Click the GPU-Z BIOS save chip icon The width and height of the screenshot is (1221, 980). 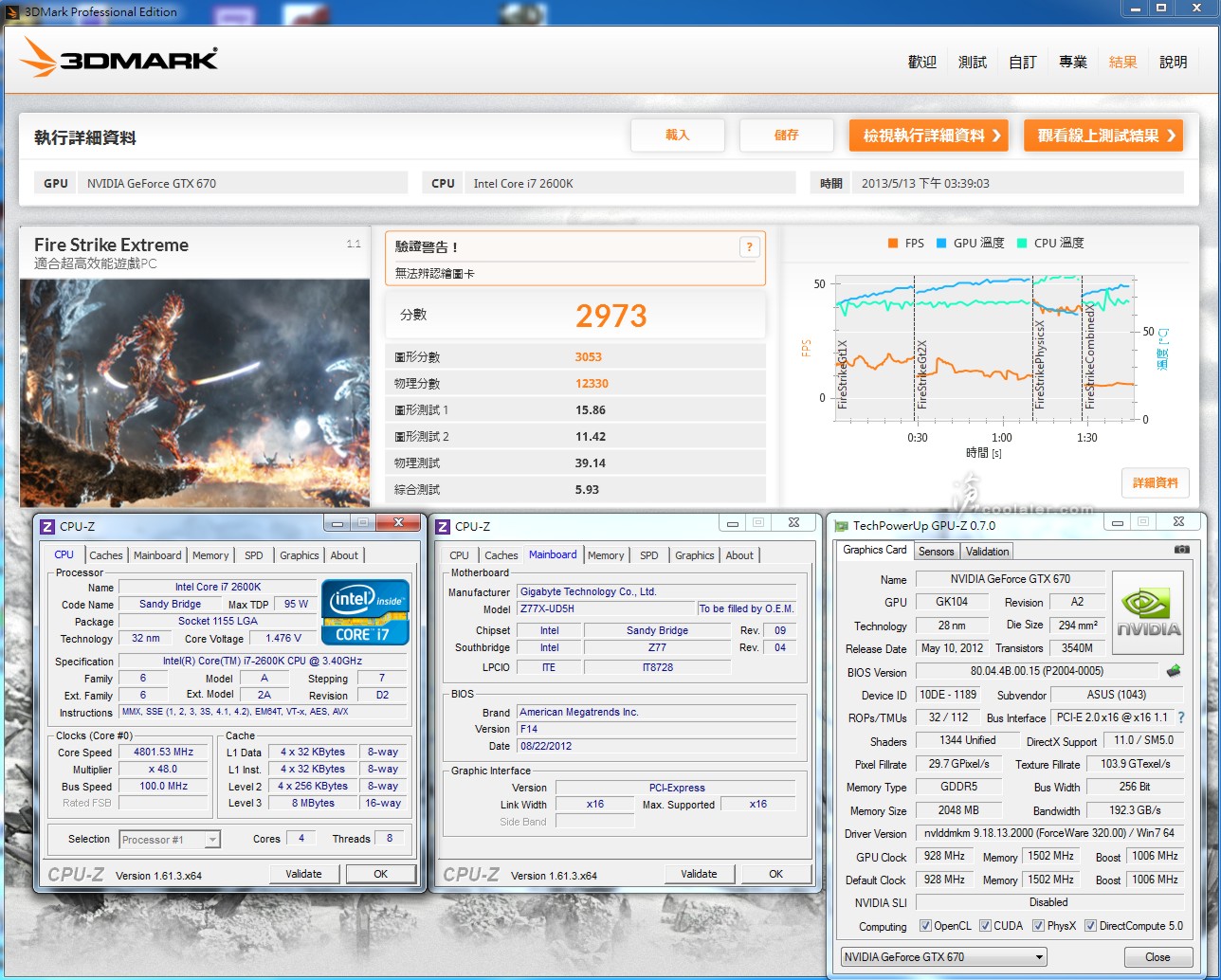click(x=1174, y=671)
